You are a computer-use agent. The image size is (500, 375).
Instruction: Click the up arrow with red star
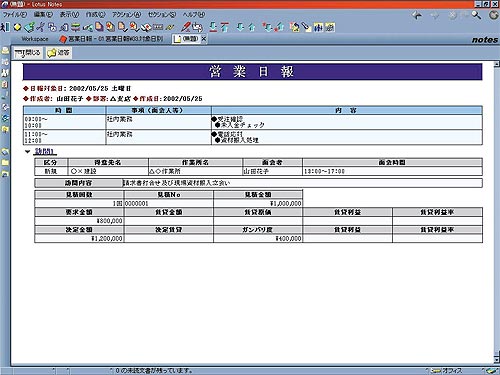tap(279, 27)
